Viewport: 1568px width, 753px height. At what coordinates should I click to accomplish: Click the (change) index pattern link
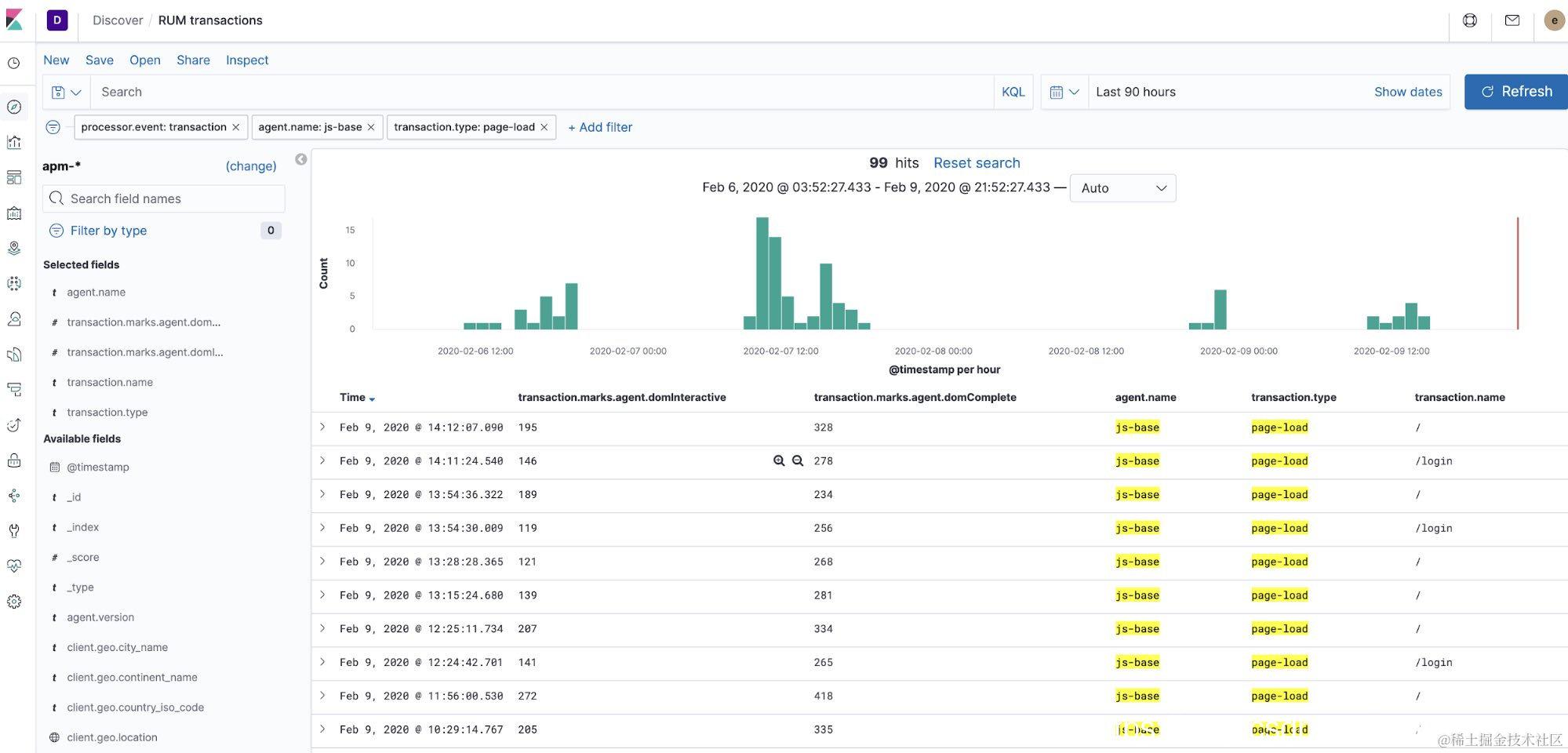tap(251, 166)
